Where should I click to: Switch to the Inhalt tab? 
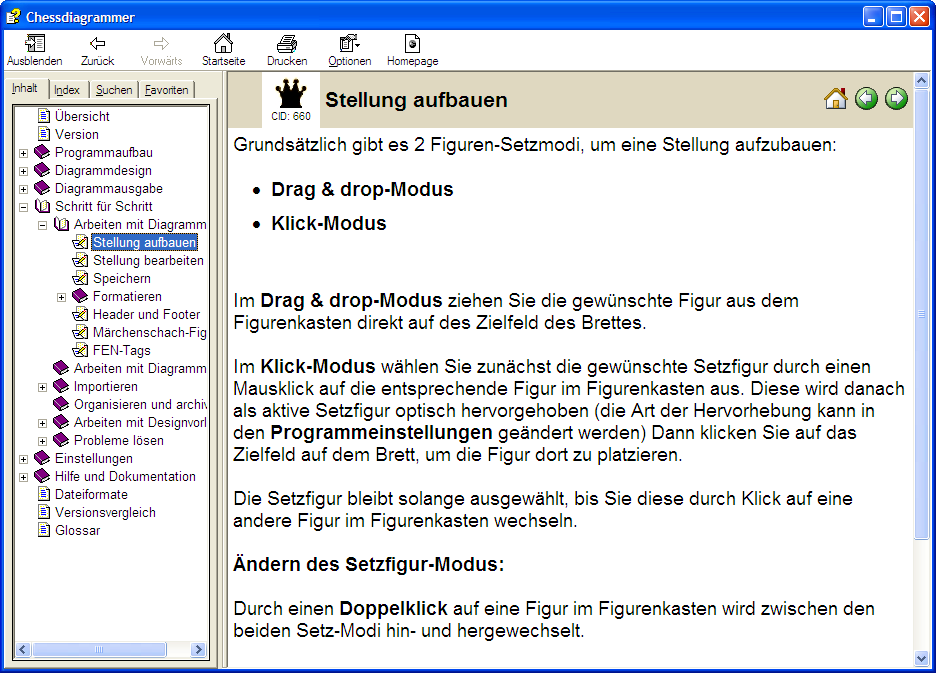click(x=25, y=88)
